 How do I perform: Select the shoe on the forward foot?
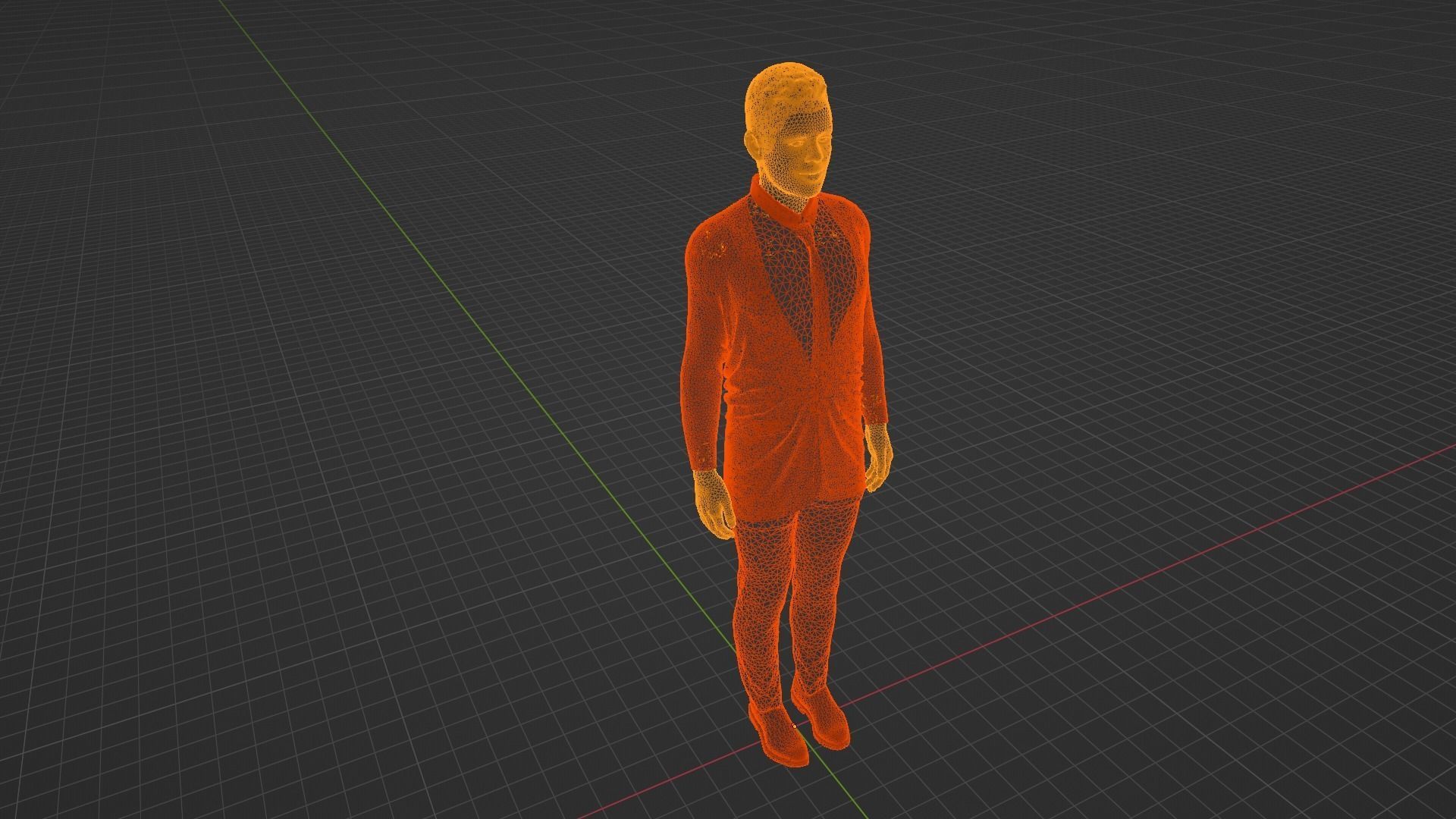[x=778, y=734]
